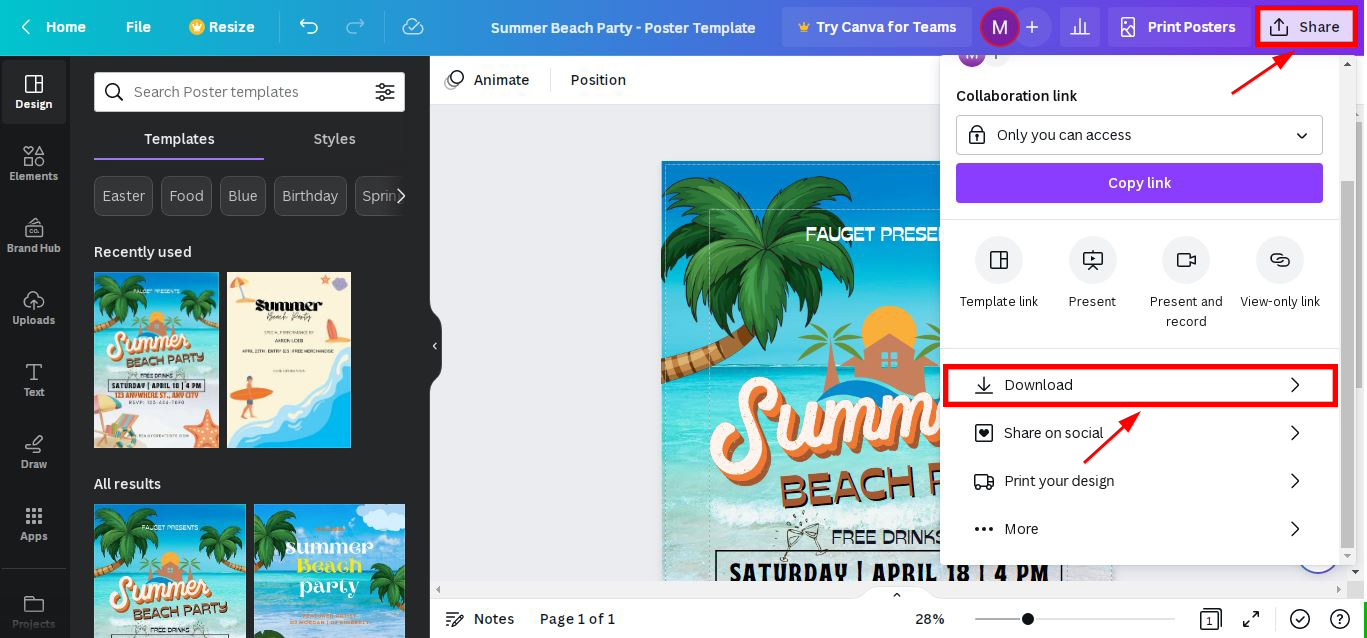Open the analytics bar chart icon
The height and width of the screenshot is (638, 1367).
coord(1079,27)
